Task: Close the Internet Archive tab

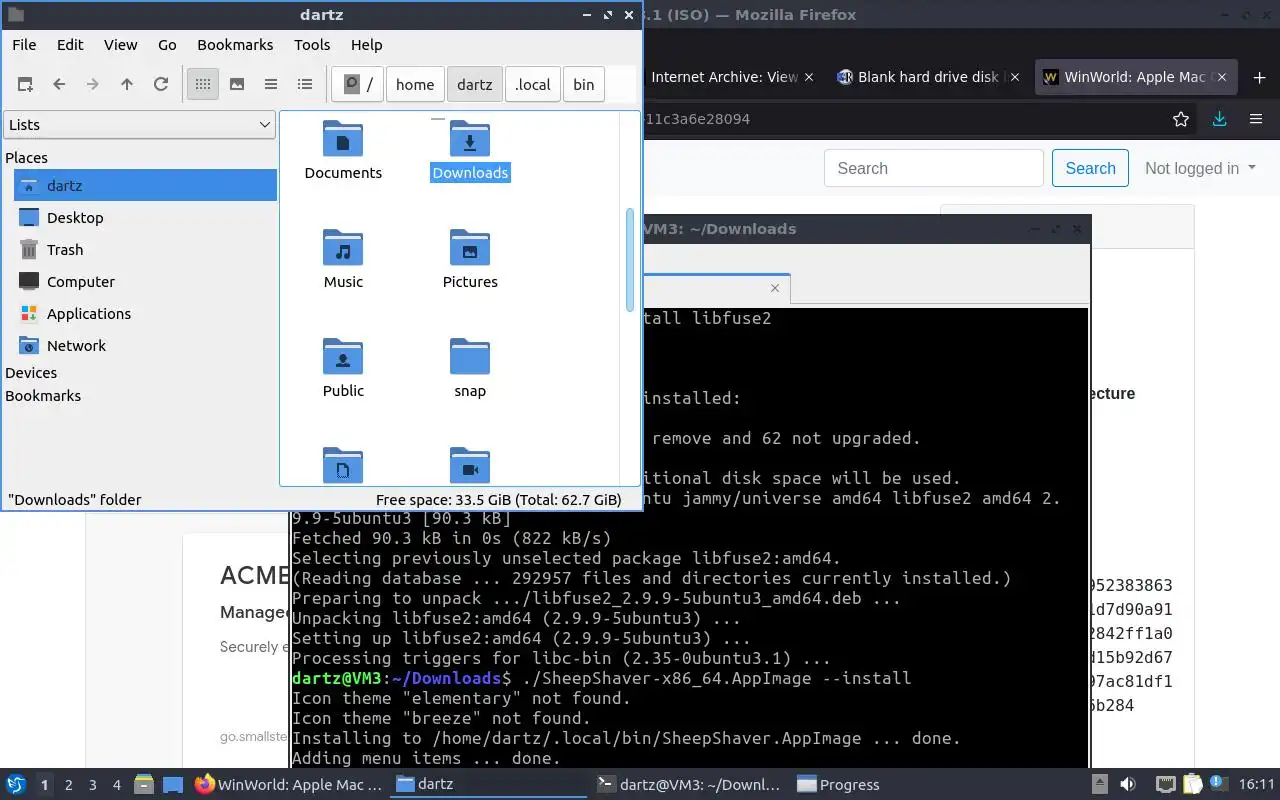Action: (809, 77)
